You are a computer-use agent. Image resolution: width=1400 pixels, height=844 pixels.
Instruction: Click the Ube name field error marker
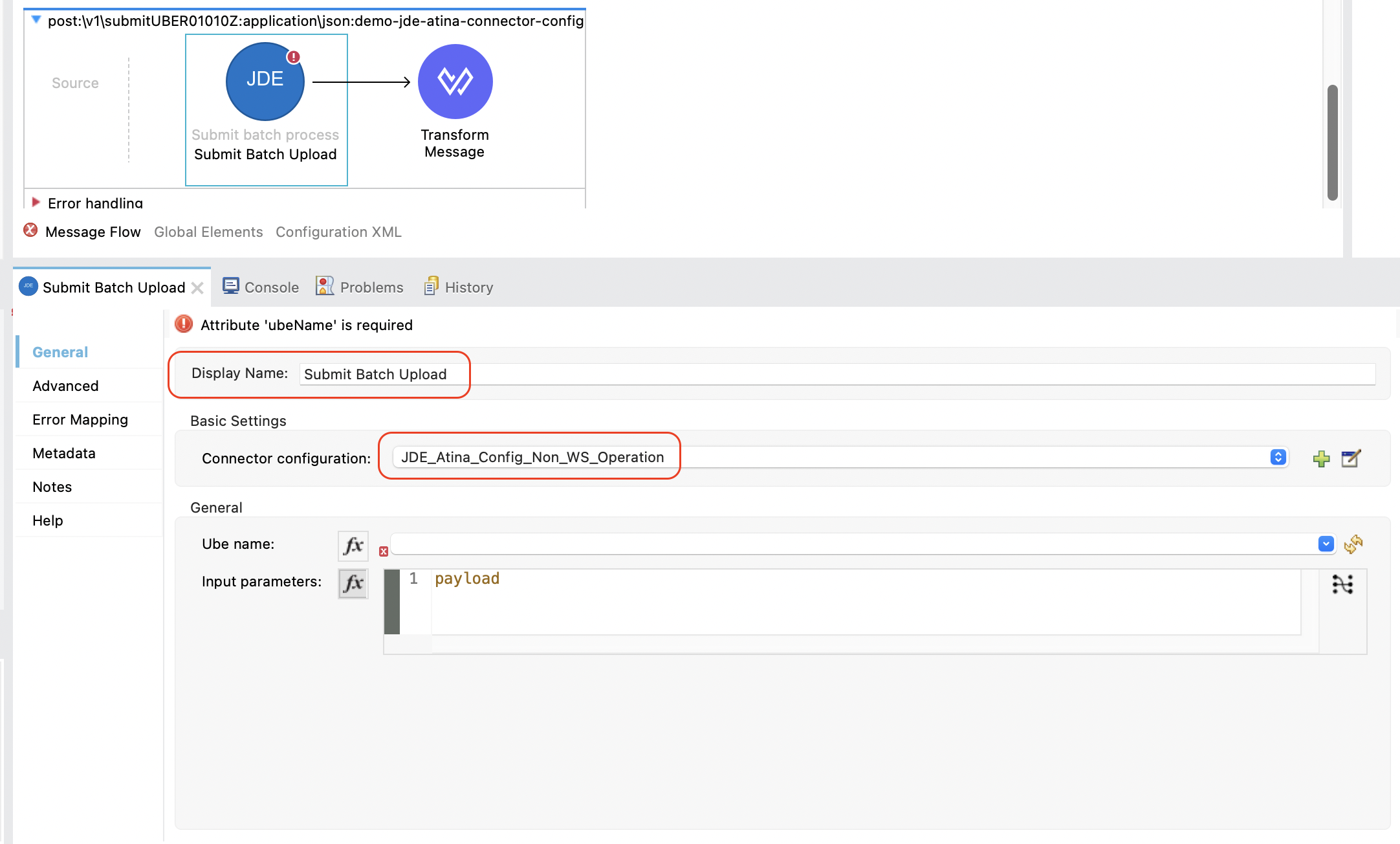click(384, 551)
